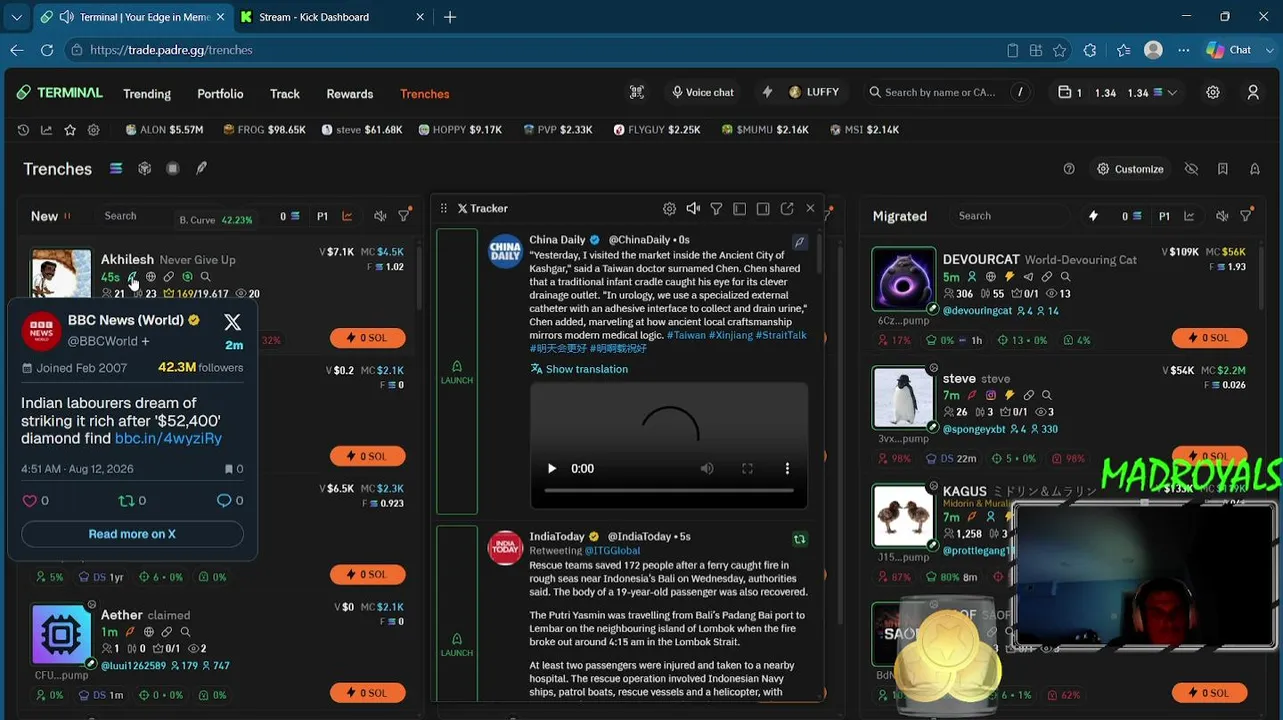Open ticker bar settings gear
This screenshot has height=720, width=1283.
(x=94, y=130)
